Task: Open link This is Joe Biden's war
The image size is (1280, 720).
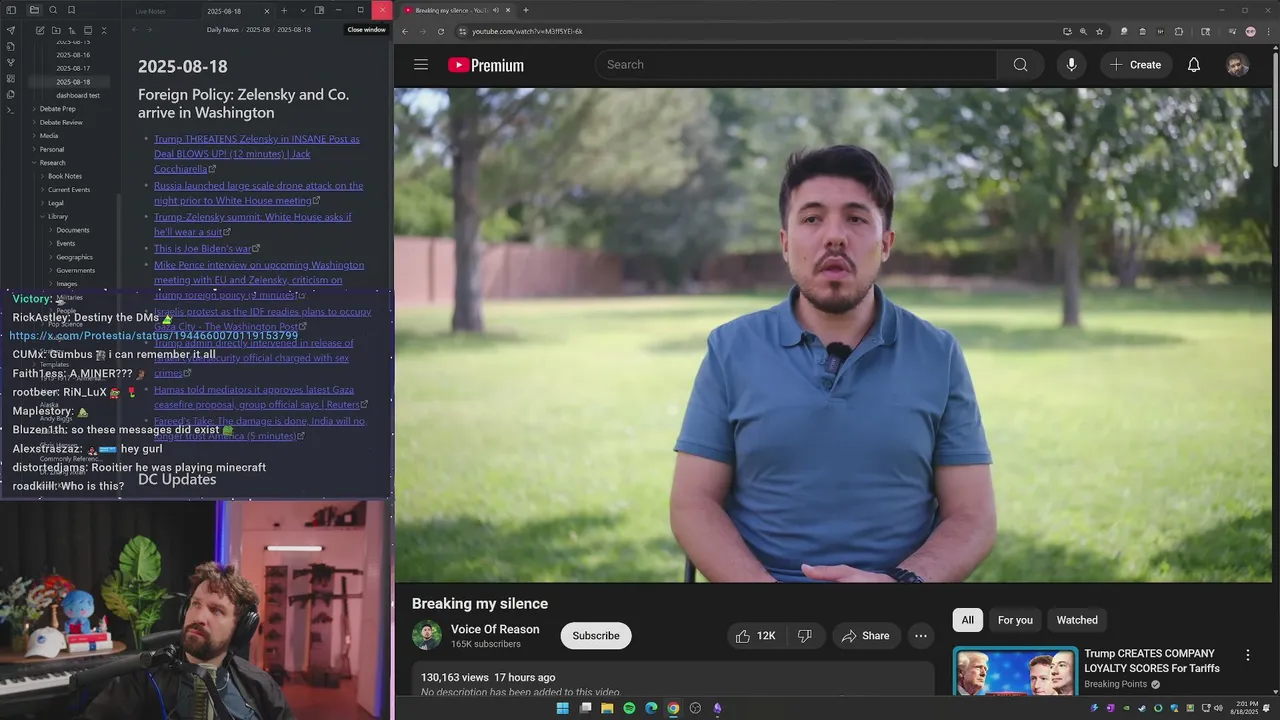Action: point(203,248)
